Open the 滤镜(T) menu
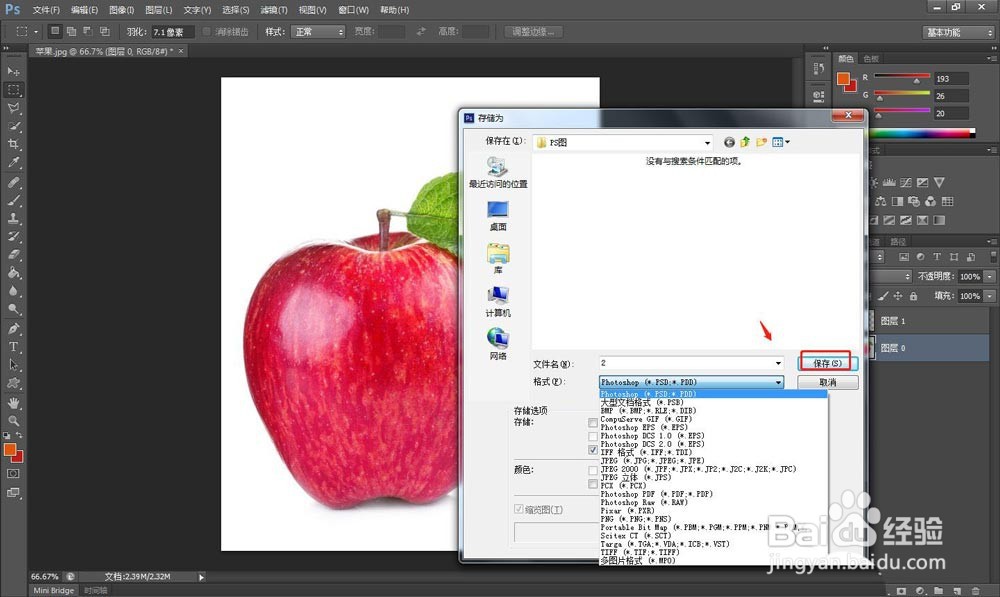The width and height of the screenshot is (1000, 597). click(274, 10)
